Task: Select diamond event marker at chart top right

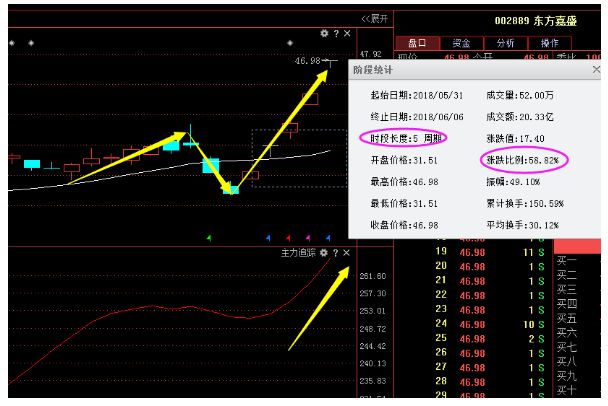Action: pos(290,43)
